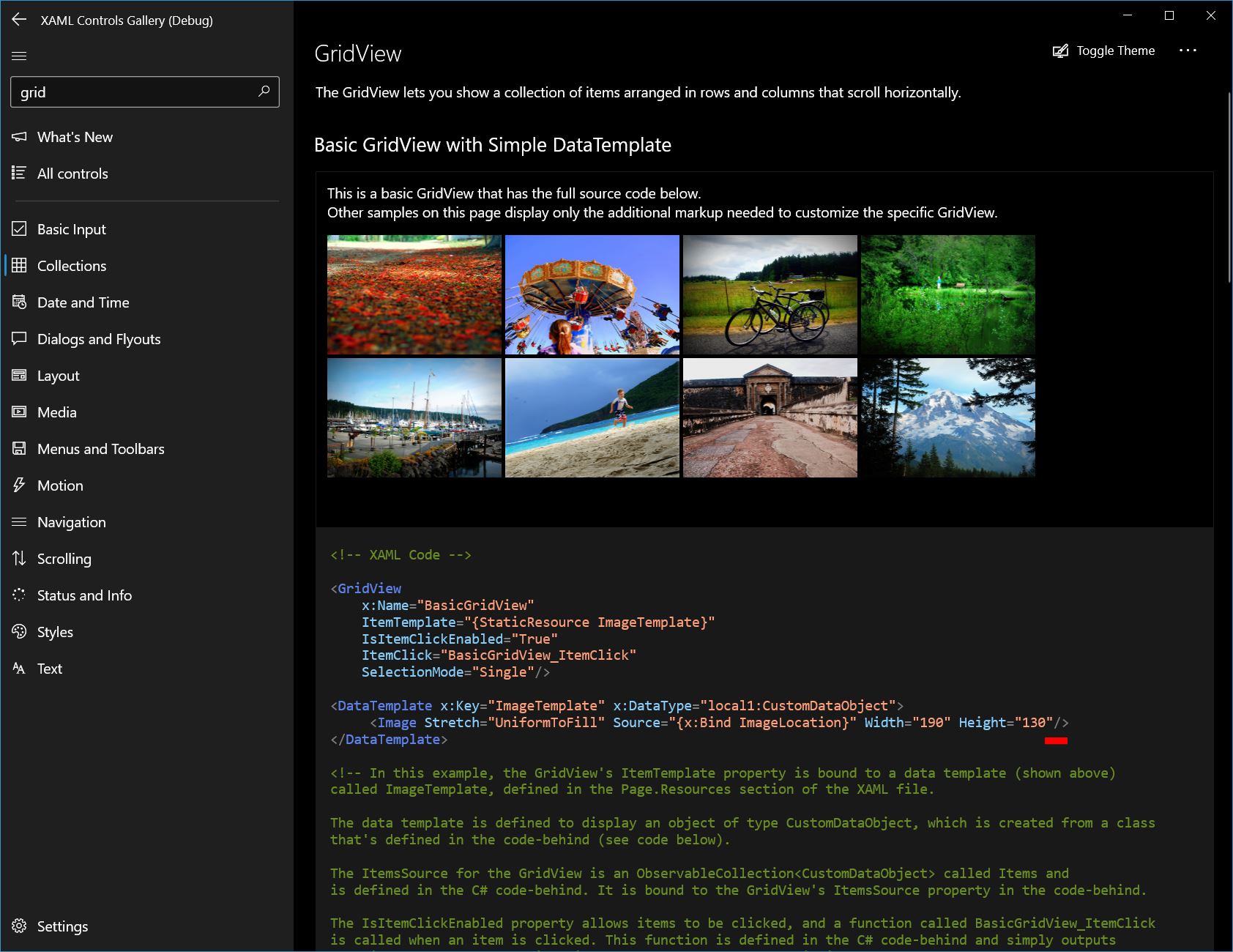1233x952 pixels.
Task: Click the carousel ride photo thumbnail
Action: [592, 294]
